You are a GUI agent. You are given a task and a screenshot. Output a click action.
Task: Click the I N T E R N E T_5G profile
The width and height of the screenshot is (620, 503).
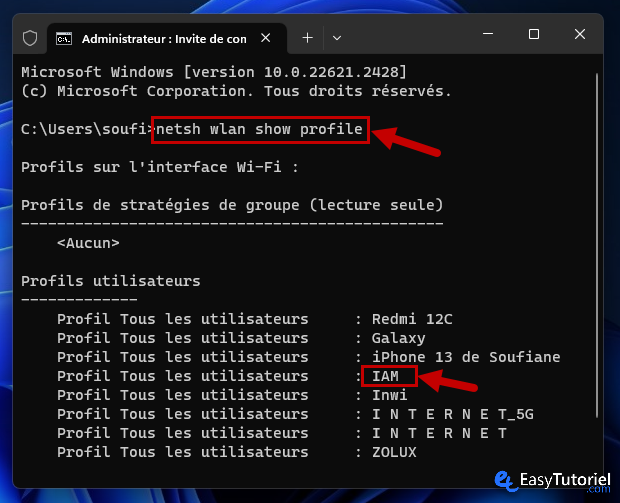pos(453,414)
